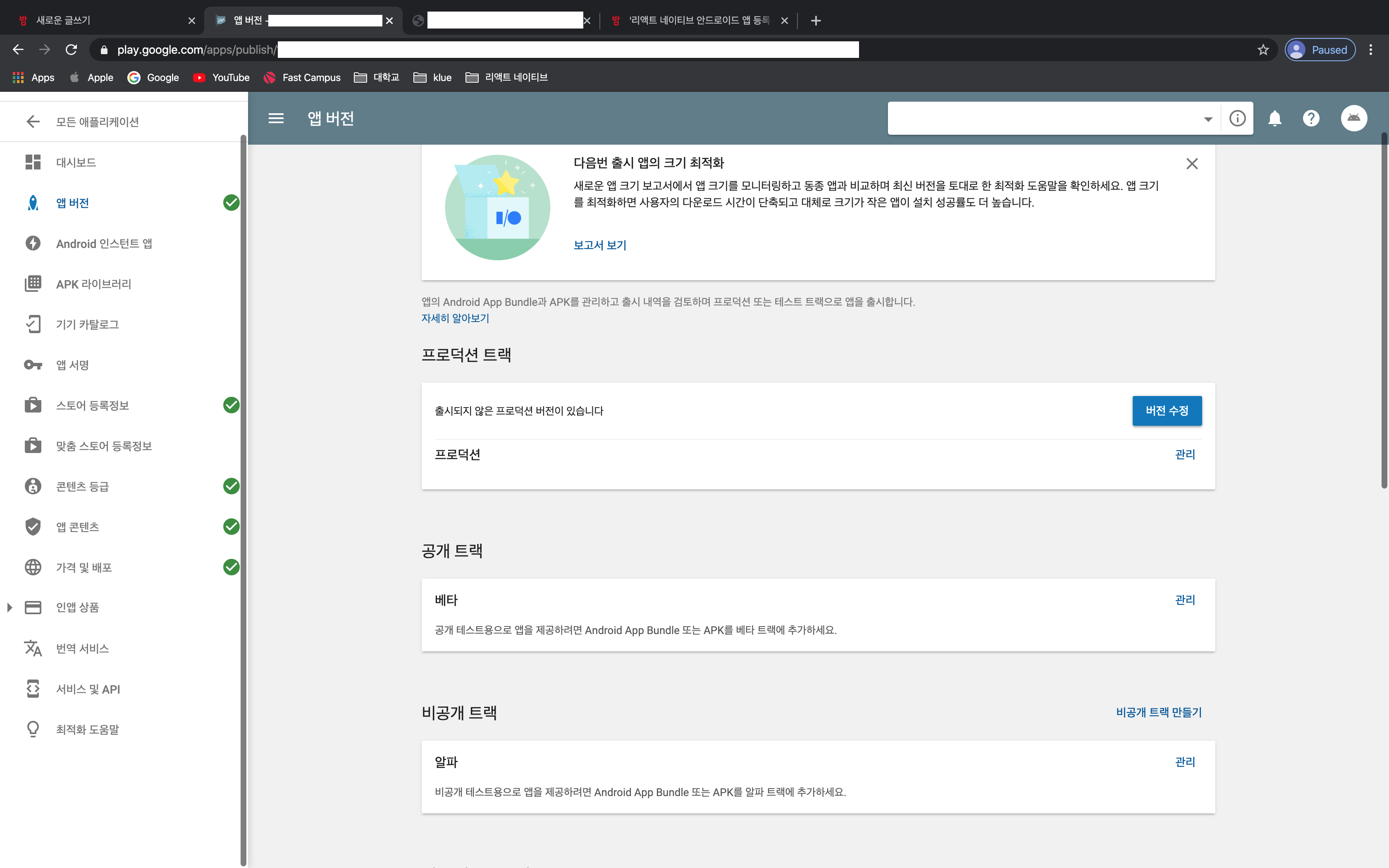The height and width of the screenshot is (868, 1389).
Task: Click the 버전 수정 button
Action: pyautogui.click(x=1166, y=410)
